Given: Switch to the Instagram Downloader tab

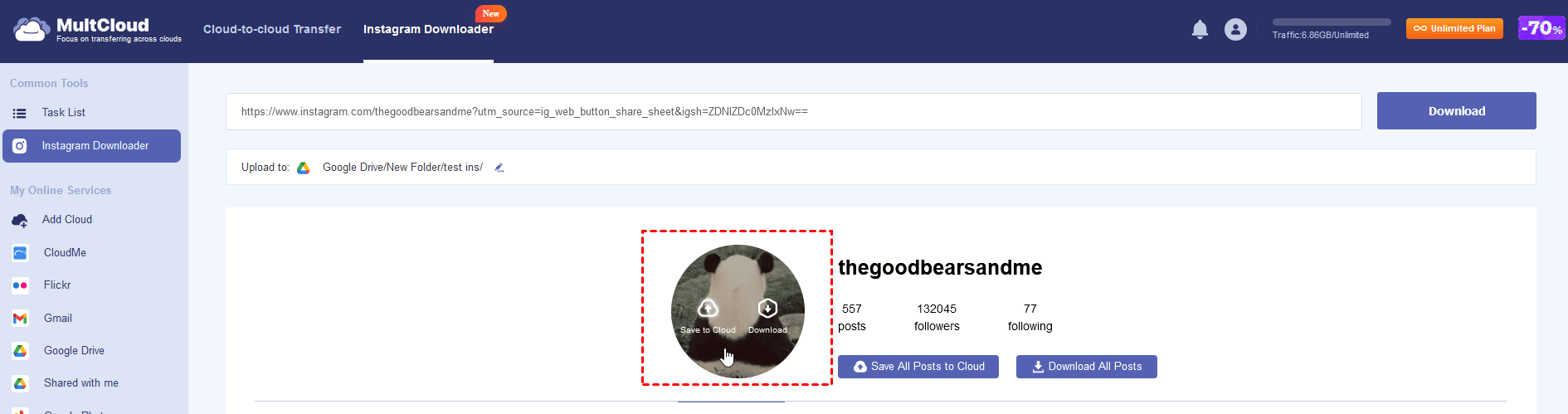Looking at the screenshot, I should tap(428, 29).
